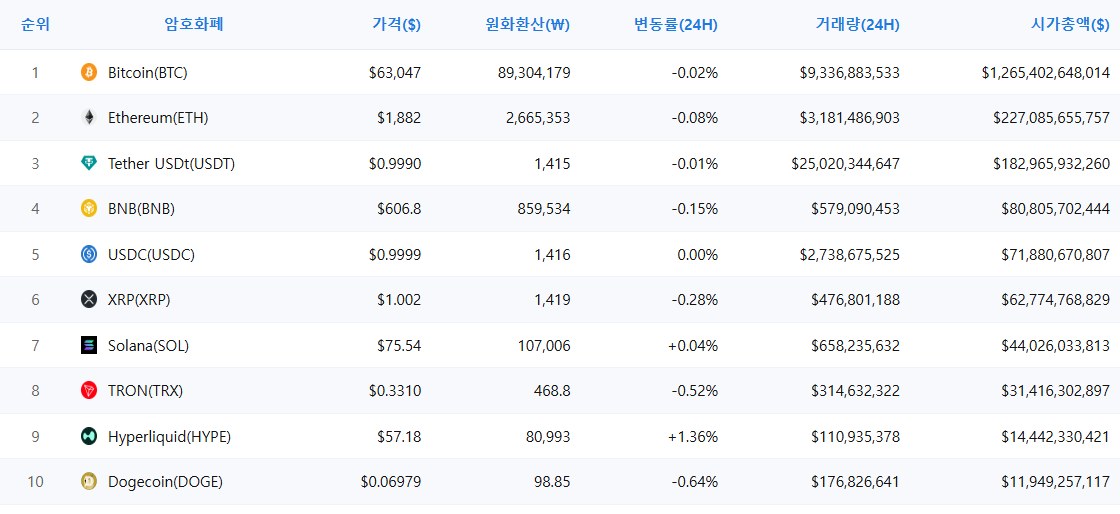
Task: Click the Solana logo icon
Action: click(x=89, y=346)
